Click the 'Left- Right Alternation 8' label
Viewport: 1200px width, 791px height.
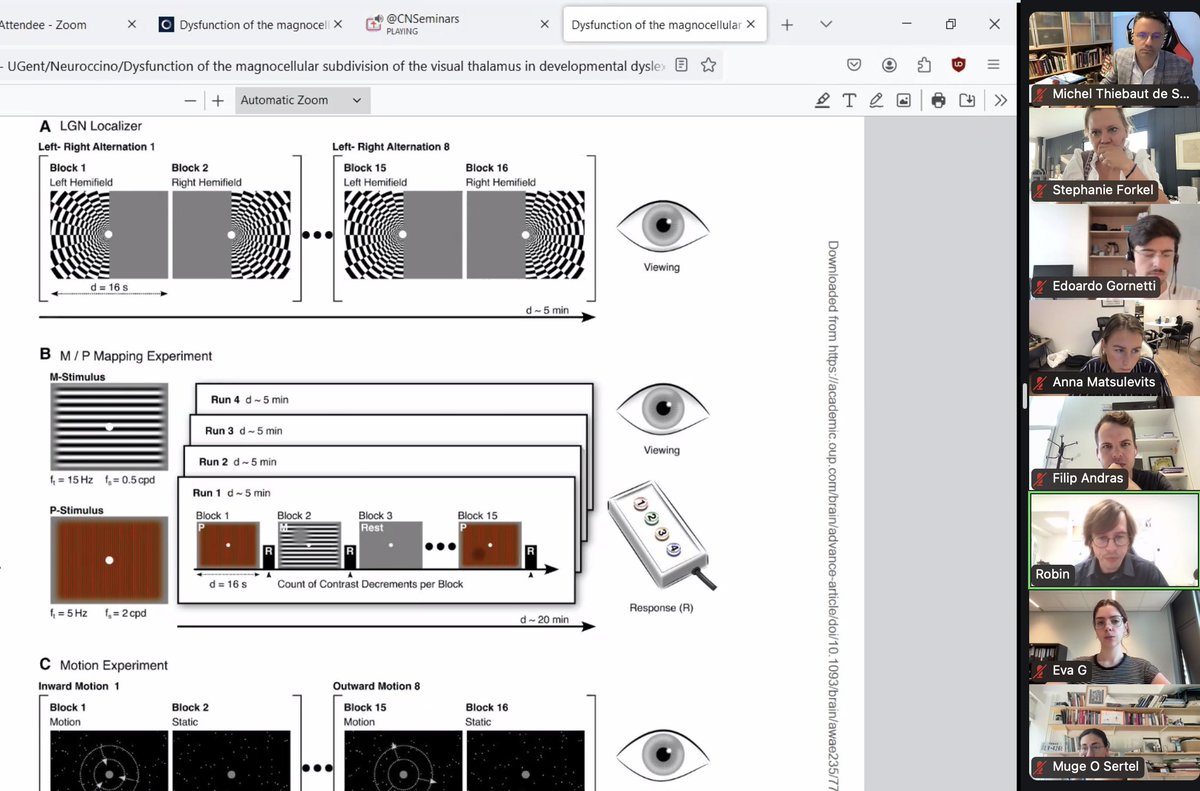click(391, 147)
